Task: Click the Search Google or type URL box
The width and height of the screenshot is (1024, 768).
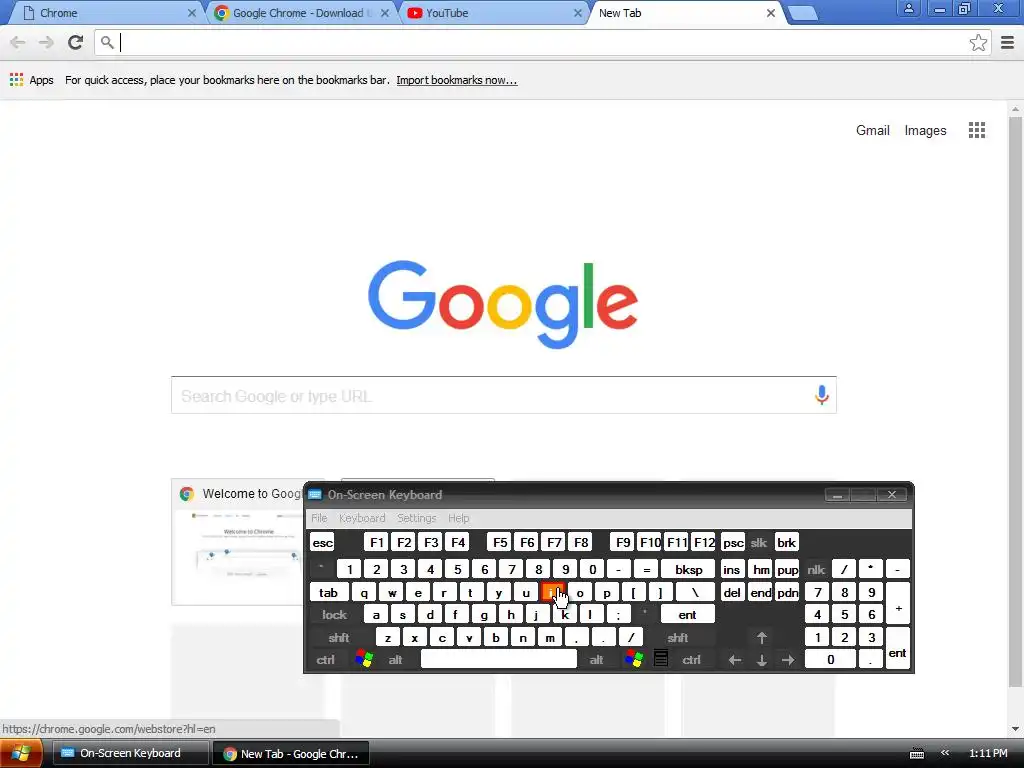Action: pyautogui.click(x=504, y=395)
